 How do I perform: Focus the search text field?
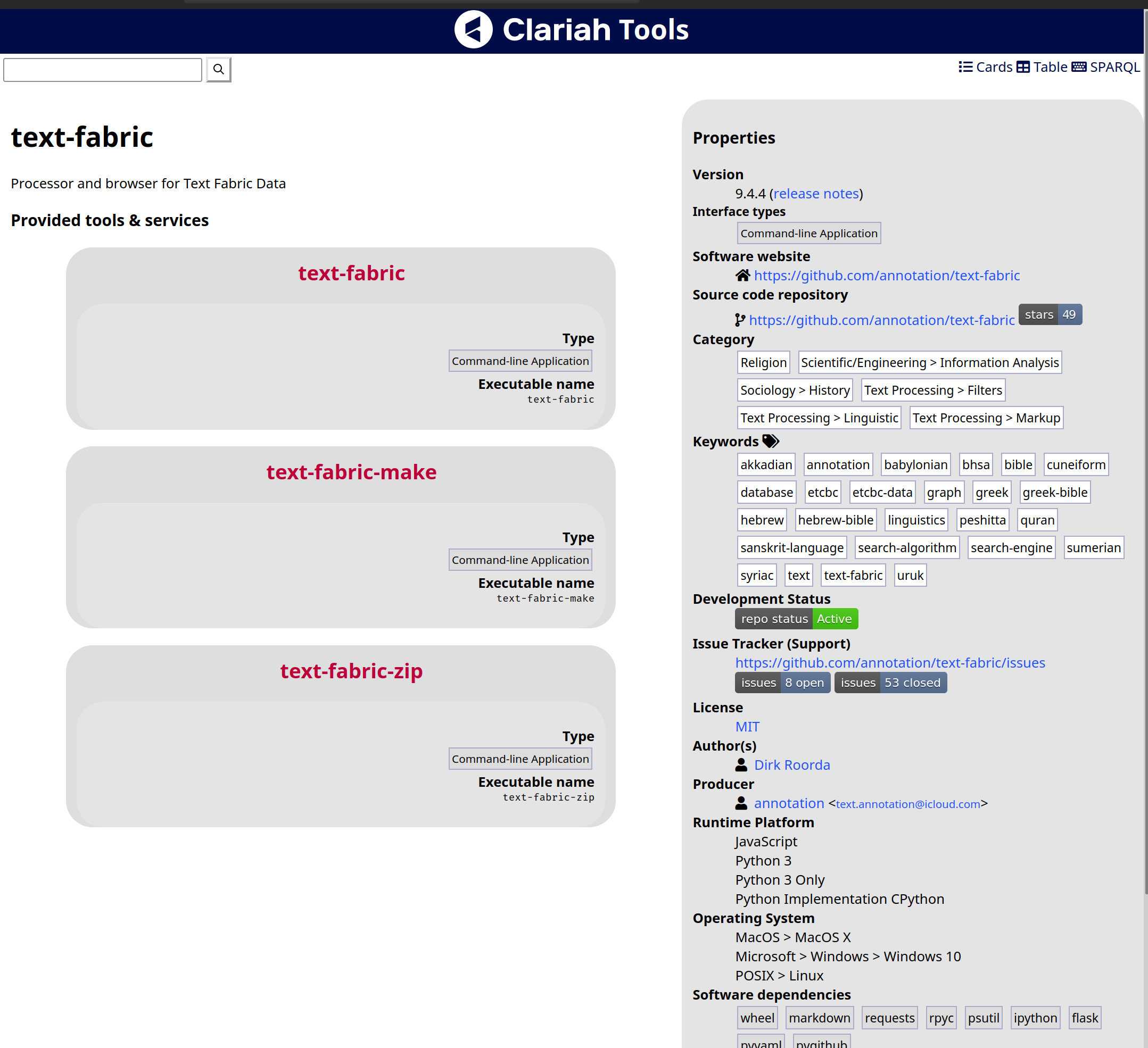tap(103, 70)
